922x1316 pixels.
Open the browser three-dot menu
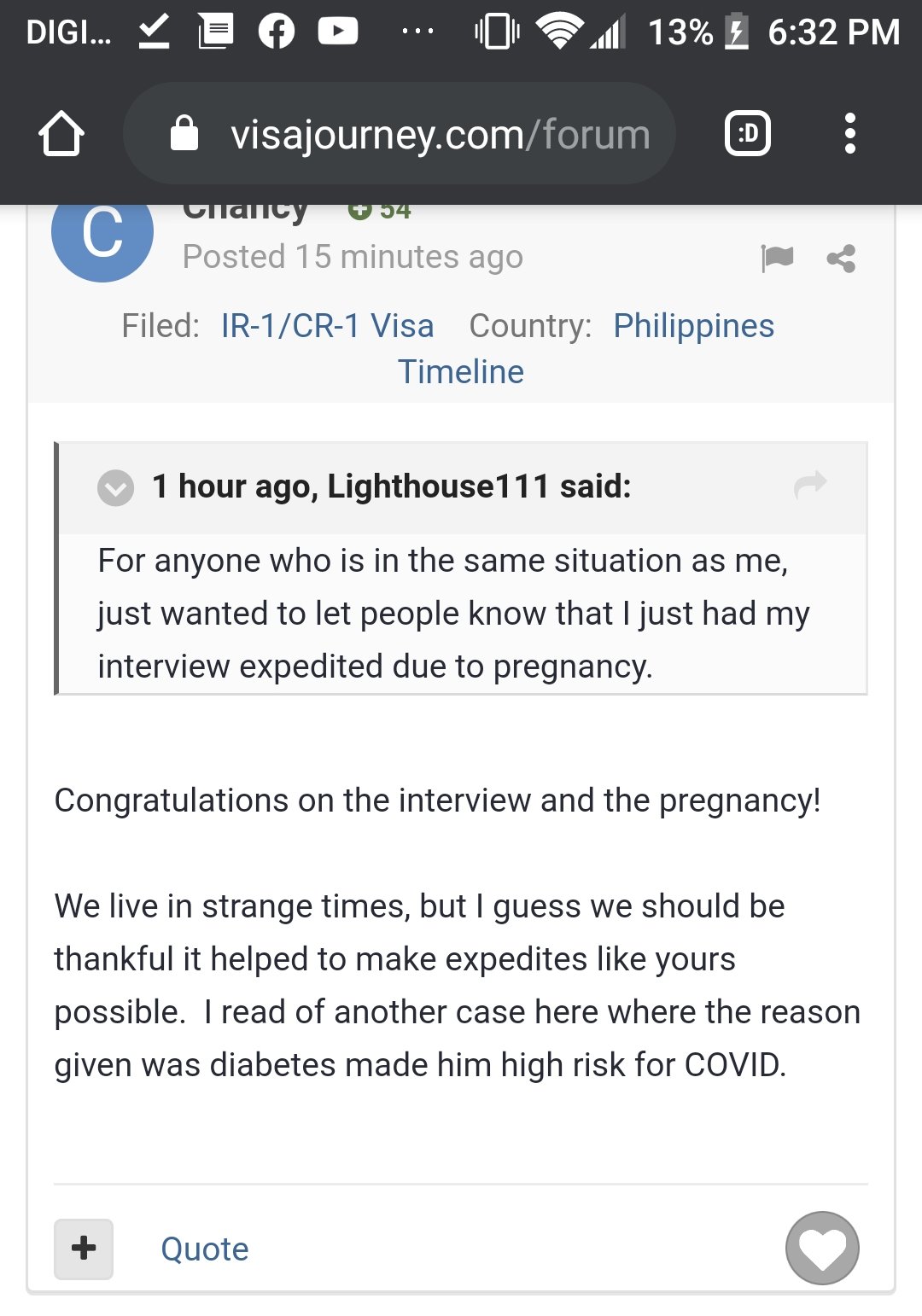[849, 133]
